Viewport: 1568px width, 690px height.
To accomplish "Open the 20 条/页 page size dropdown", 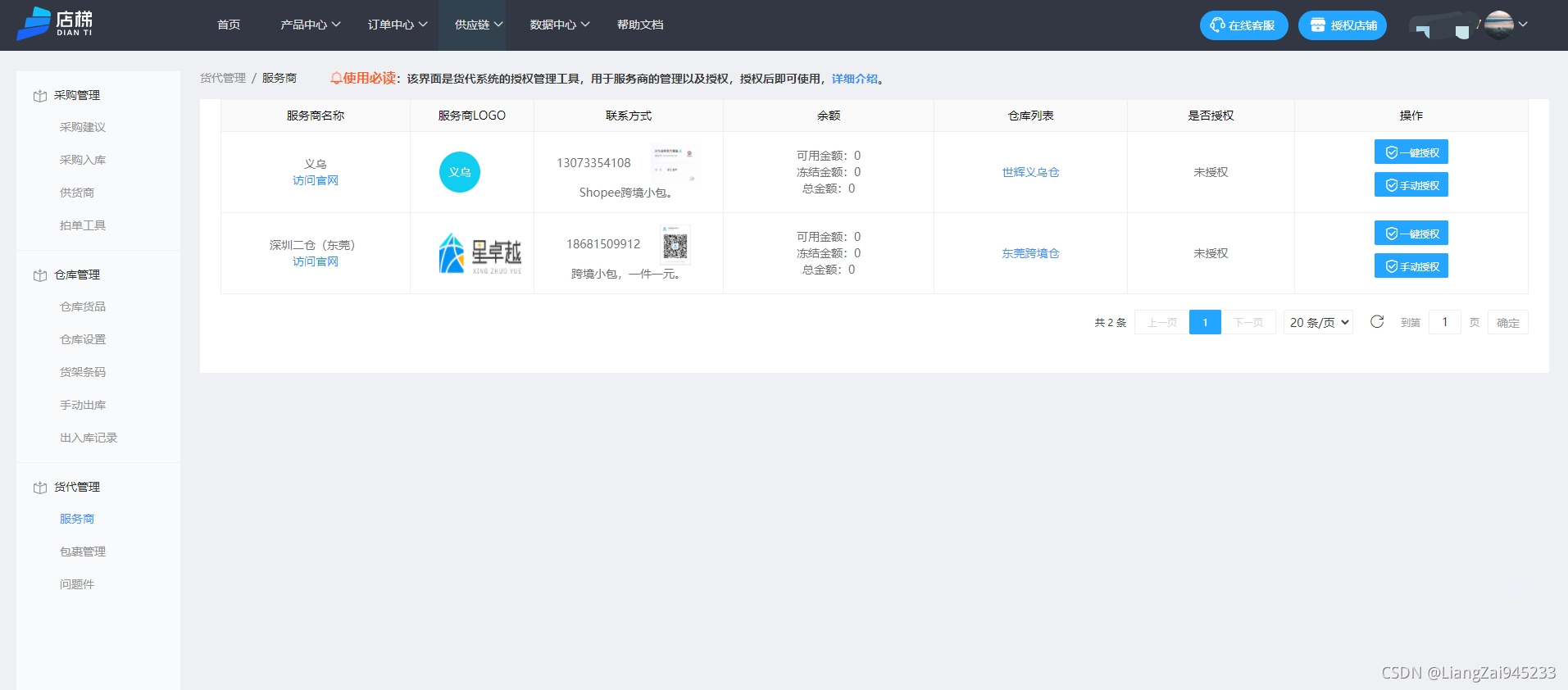I will click(1318, 322).
